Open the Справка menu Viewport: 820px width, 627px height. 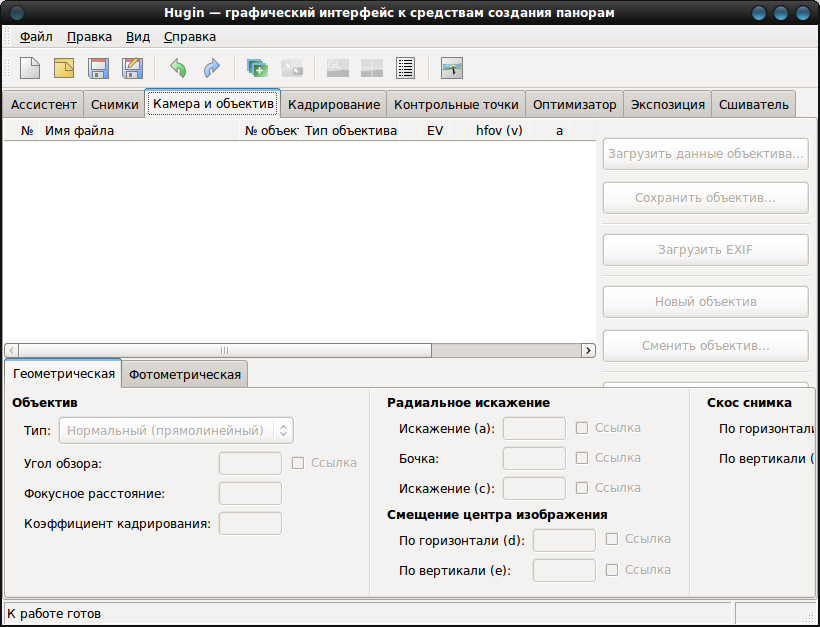click(190, 37)
